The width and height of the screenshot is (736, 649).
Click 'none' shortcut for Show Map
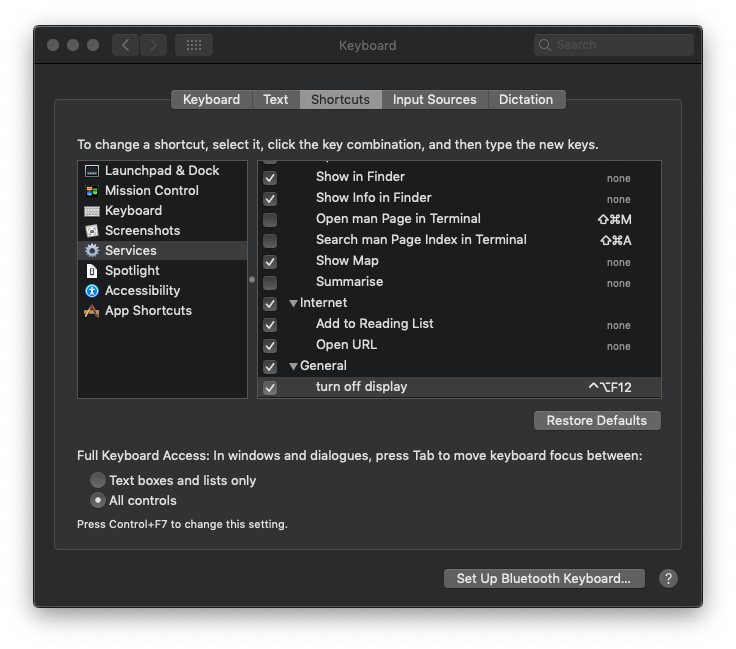click(619, 262)
